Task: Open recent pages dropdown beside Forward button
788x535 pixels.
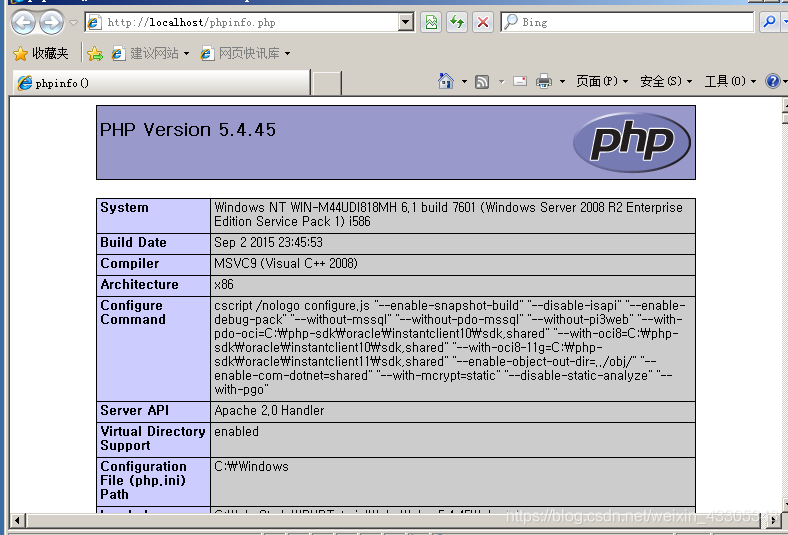Action: pyautogui.click(x=73, y=23)
